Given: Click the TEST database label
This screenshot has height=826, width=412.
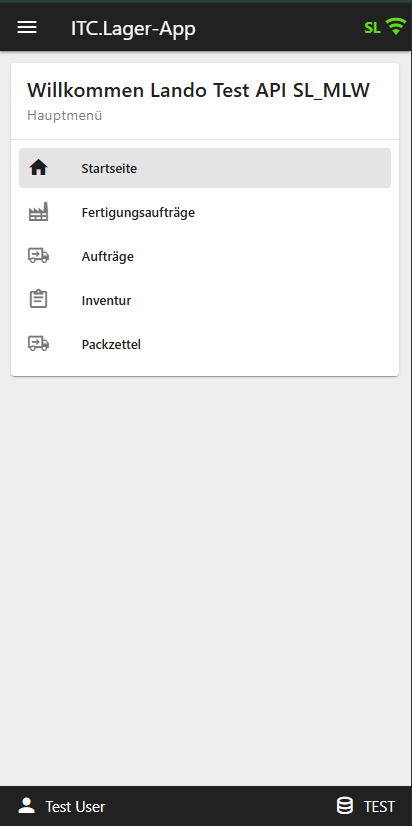Looking at the screenshot, I should tap(379, 807).
